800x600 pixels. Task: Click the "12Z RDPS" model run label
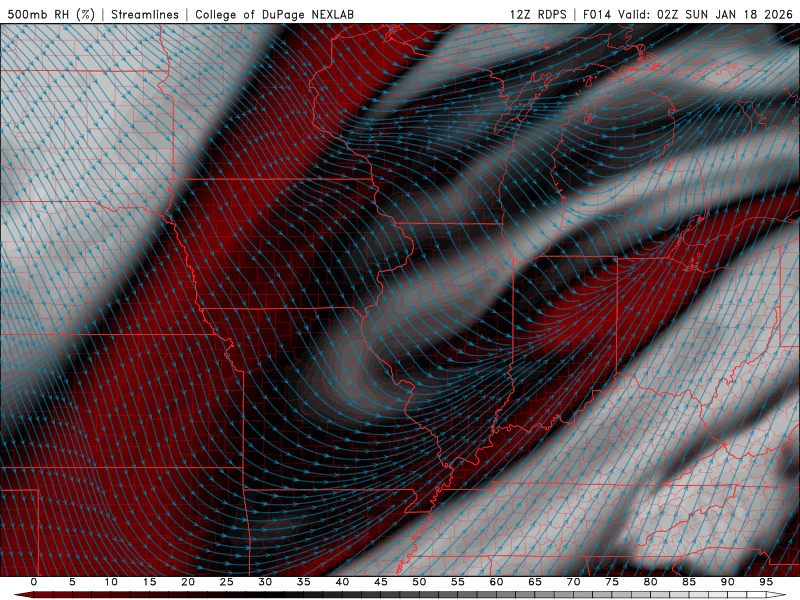pos(538,14)
